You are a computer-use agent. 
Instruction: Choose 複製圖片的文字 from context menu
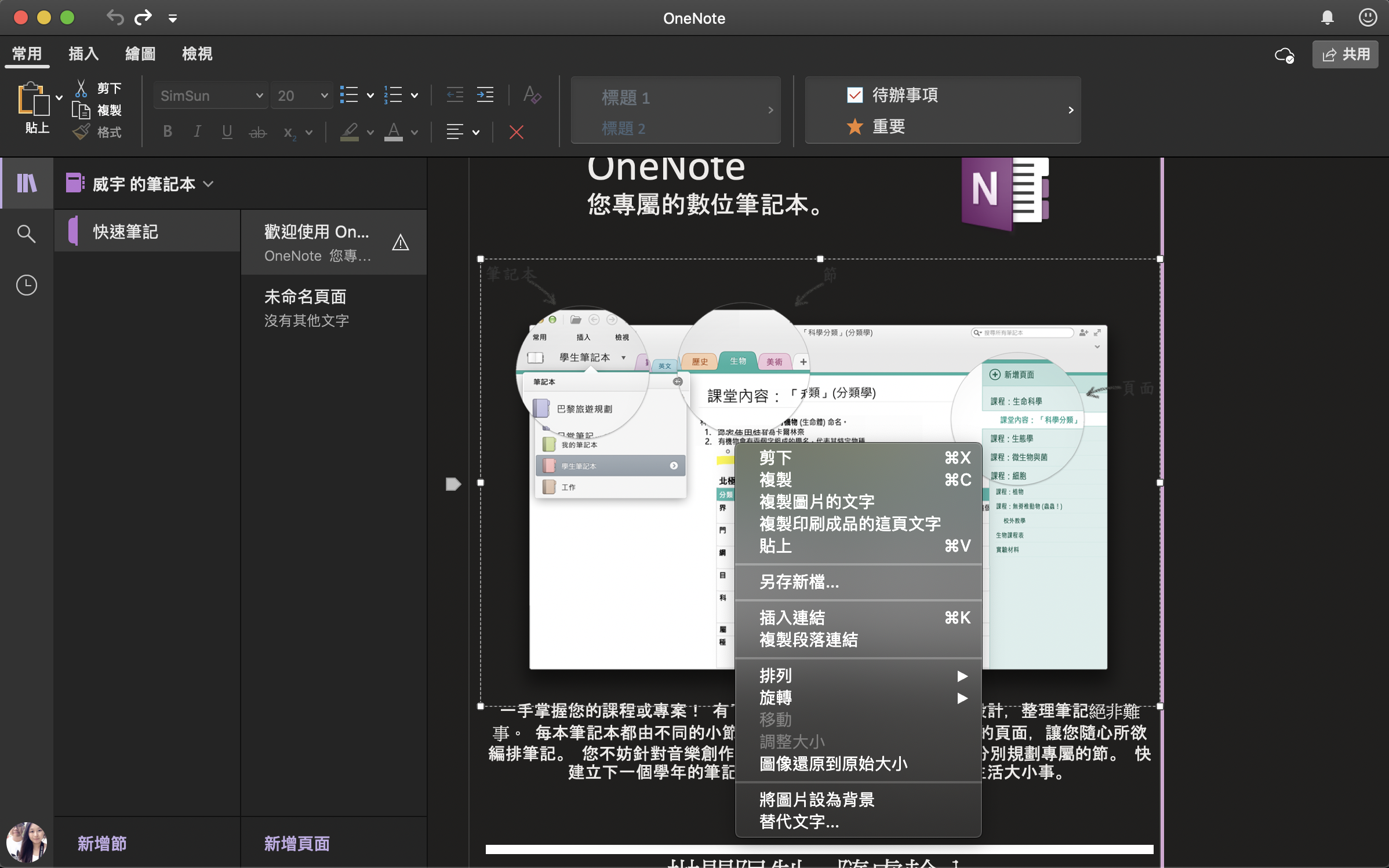click(x=858, y=502)
